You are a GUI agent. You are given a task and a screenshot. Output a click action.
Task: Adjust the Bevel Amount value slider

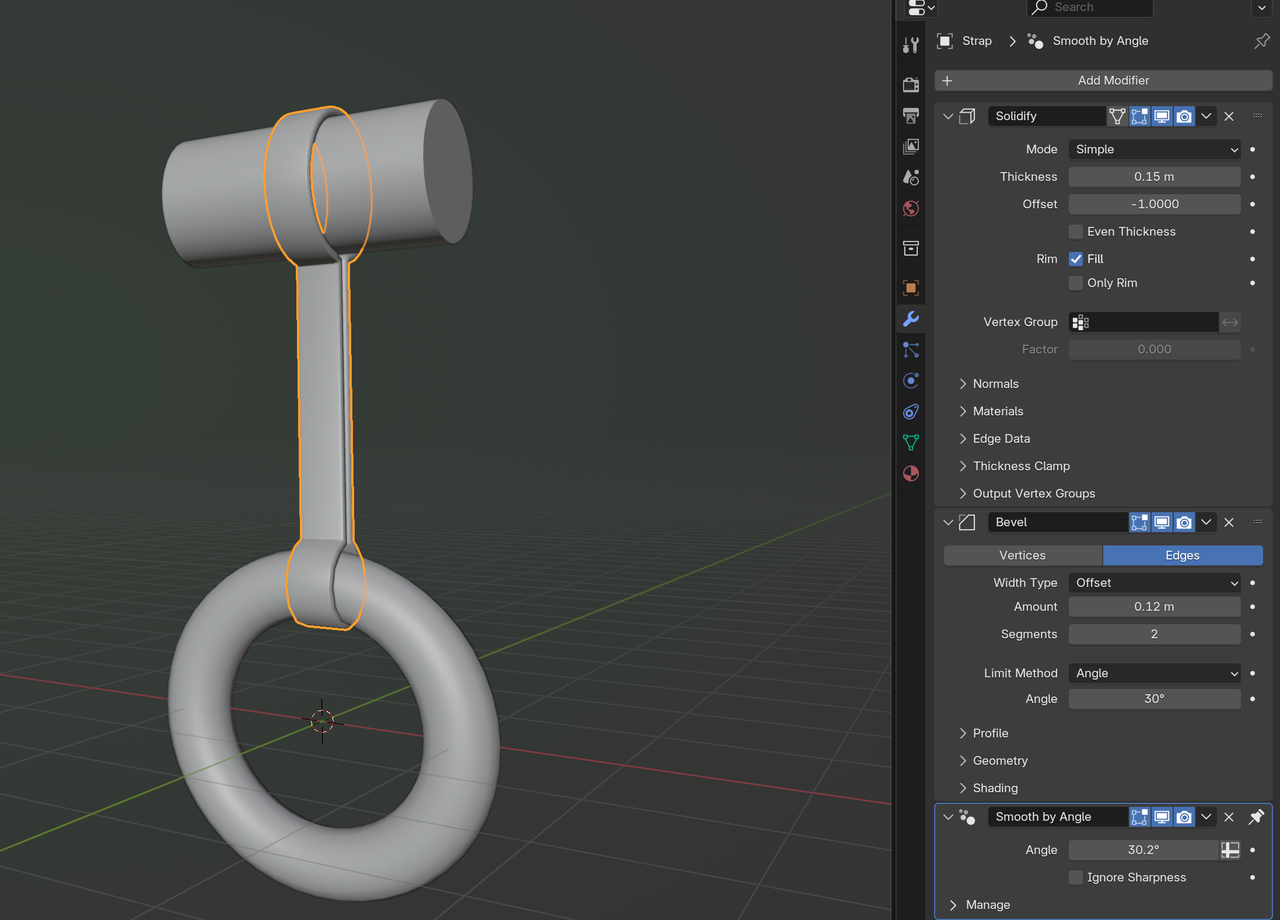[1154, 606]
